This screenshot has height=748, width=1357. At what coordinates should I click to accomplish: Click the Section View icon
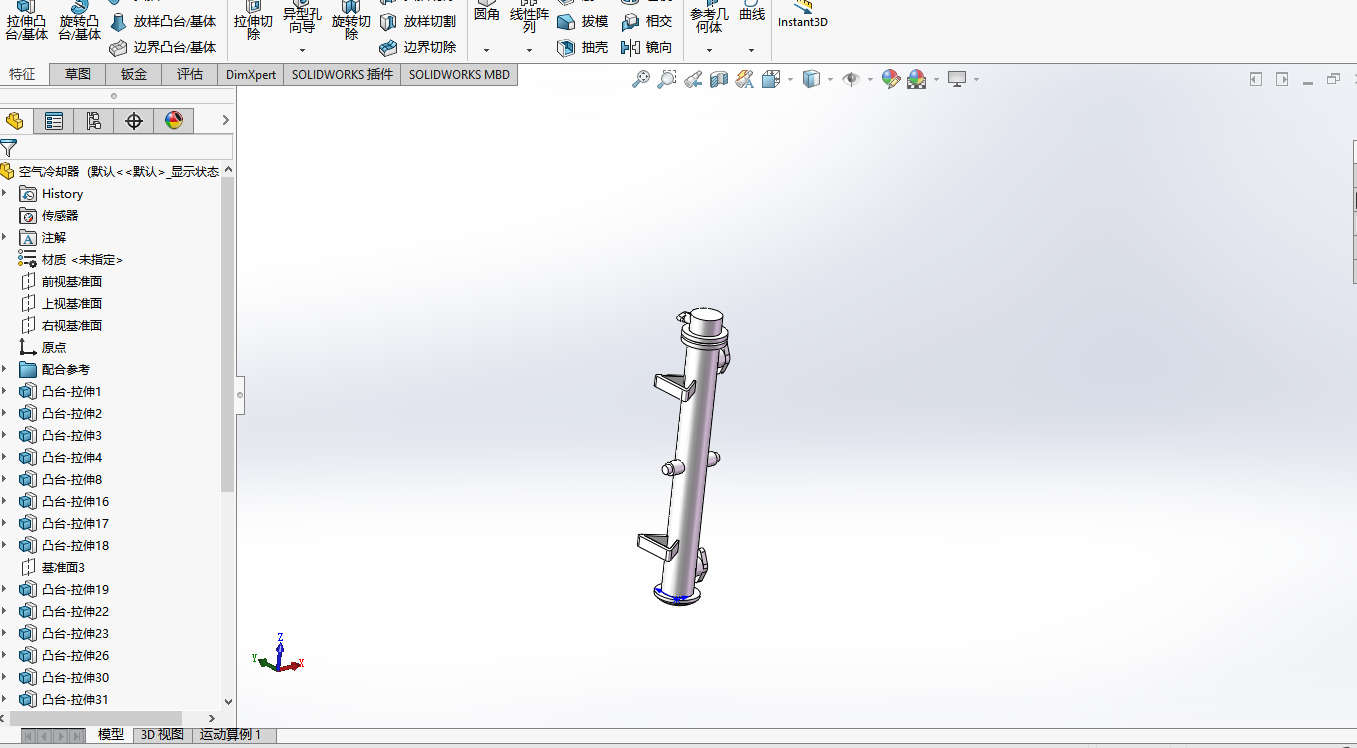pyautogui.click(x=719, y=79)
